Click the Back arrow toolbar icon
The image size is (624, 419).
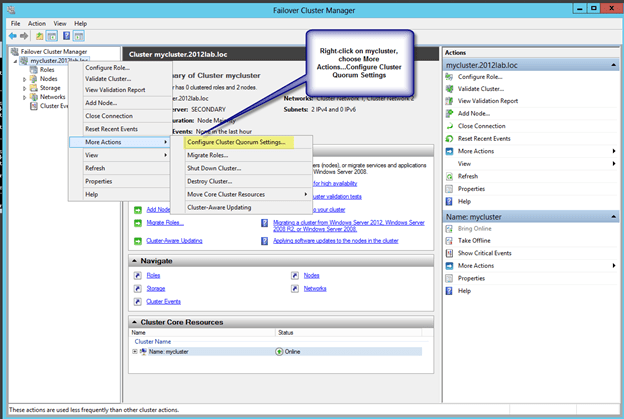[x=11, y=35]
